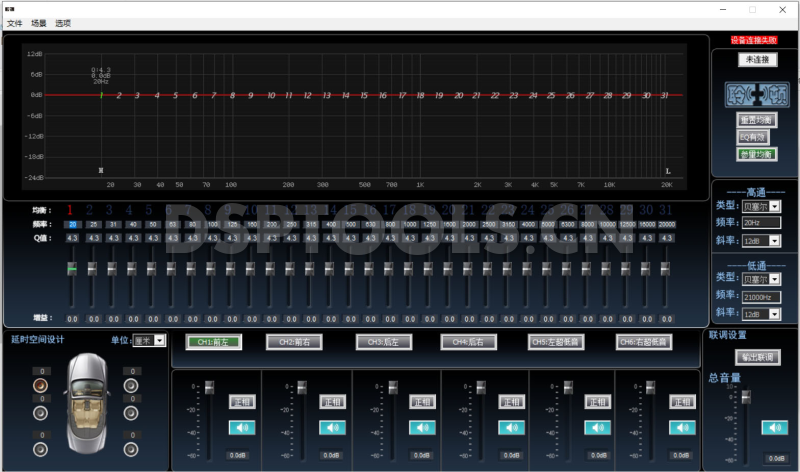The height and width of the screenshot is (472, 800).
Task: Click the 重置均衡 reset EQ button
Action: pyautogui.click(x=756, y=120)
